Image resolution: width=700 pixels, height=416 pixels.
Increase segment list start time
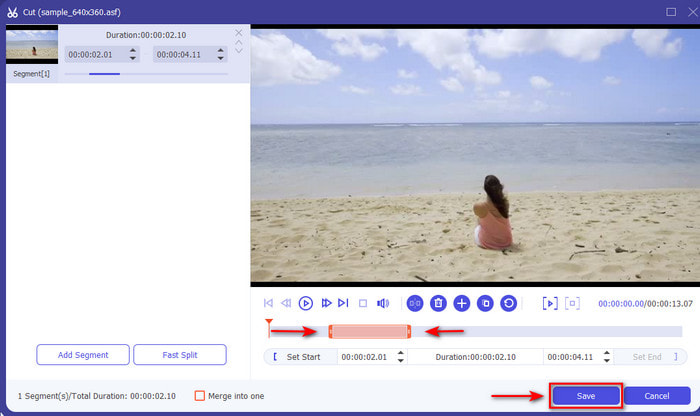click(133, 51)
